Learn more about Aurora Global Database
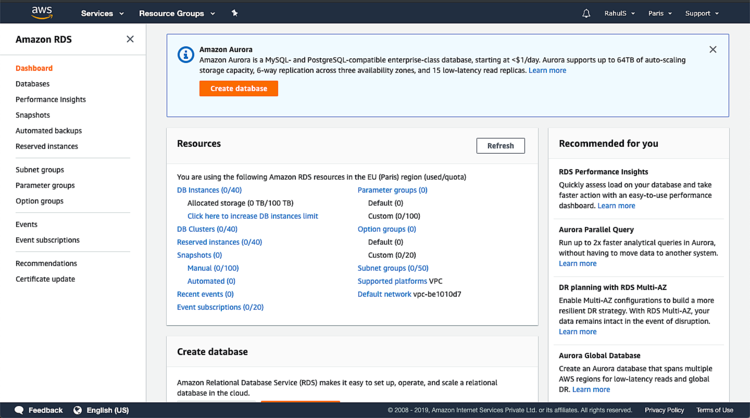This screenshot has height=418, width=750. click(x=591, y=390)
